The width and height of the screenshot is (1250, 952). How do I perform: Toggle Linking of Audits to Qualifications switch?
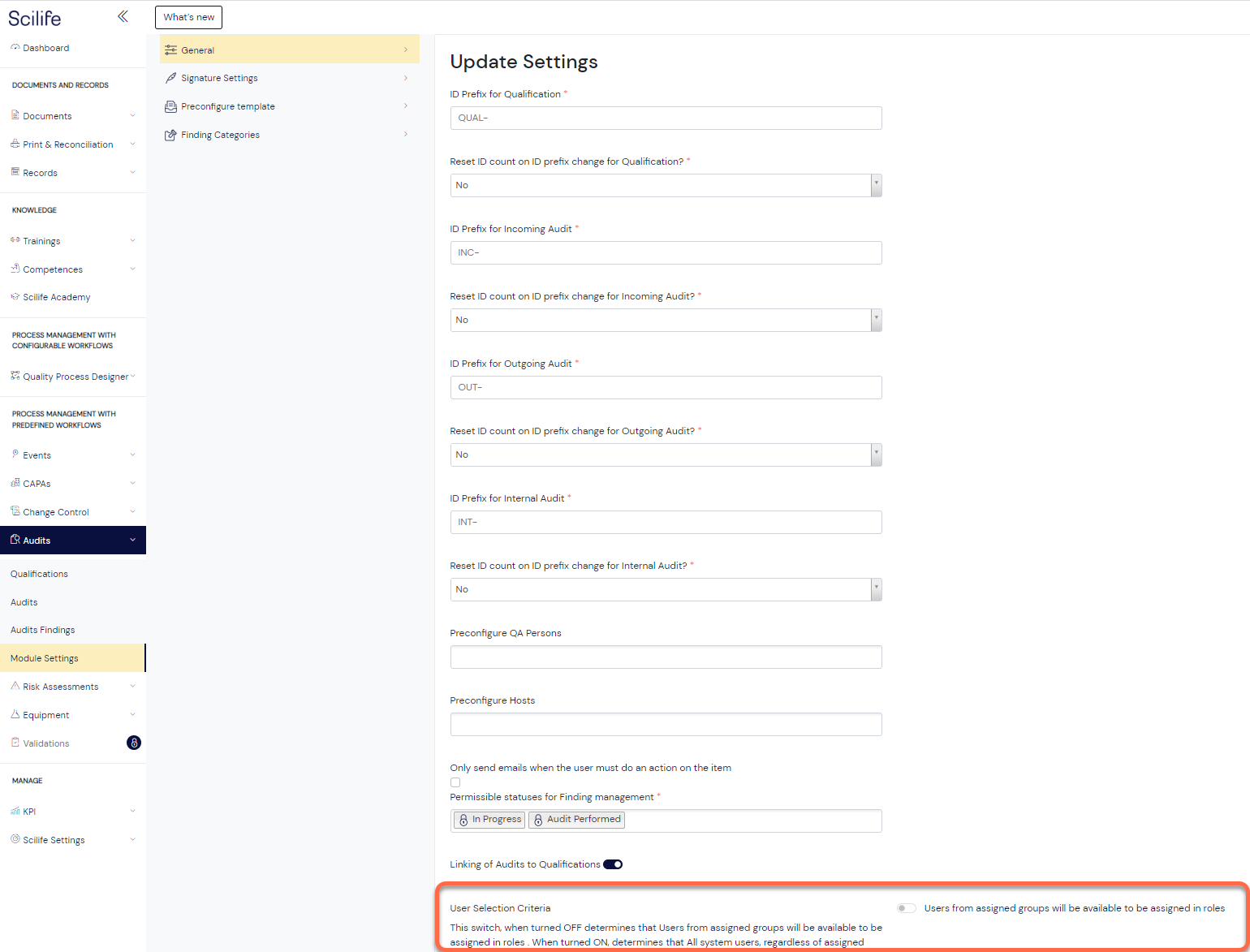[613, 864]
